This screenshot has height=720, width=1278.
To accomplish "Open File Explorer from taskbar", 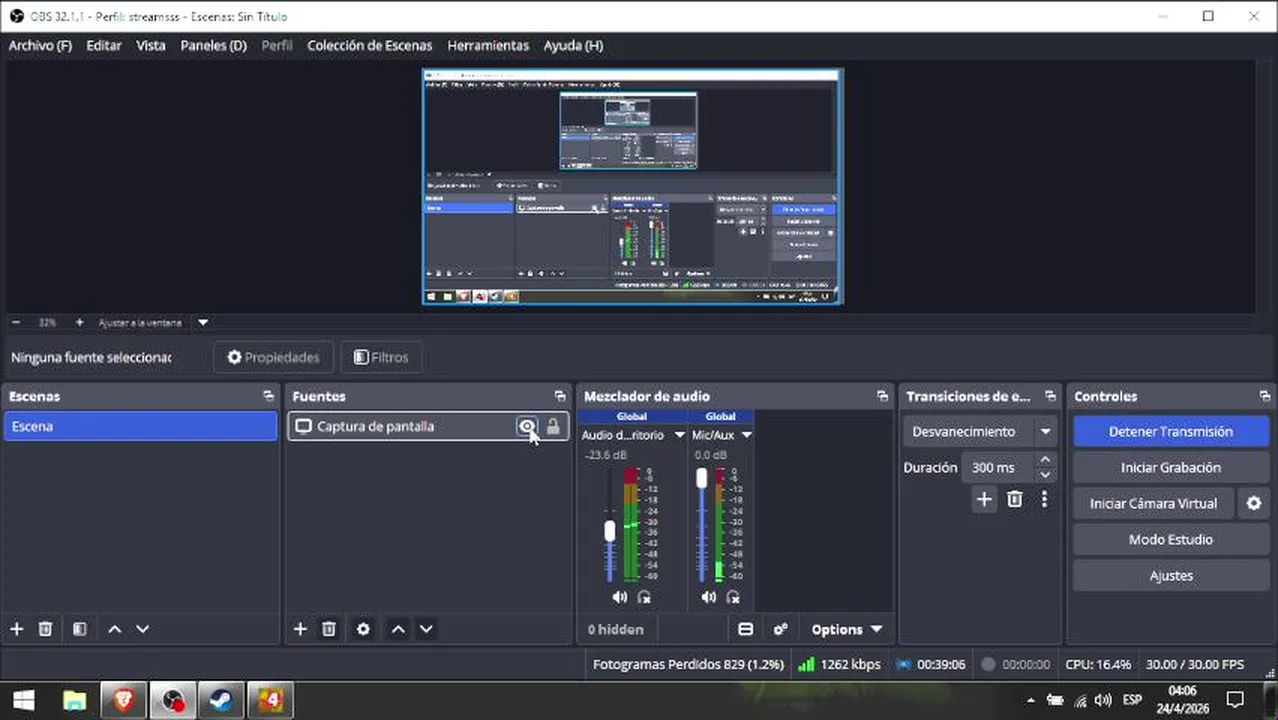I will click(x=74, y=700).
